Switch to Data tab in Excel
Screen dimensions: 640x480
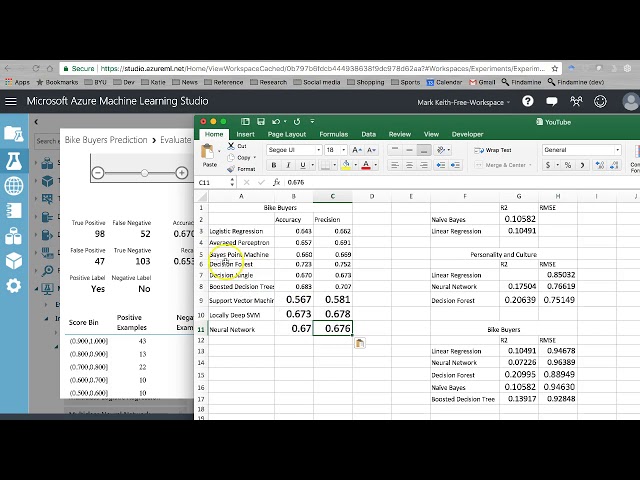pos(368,134)
